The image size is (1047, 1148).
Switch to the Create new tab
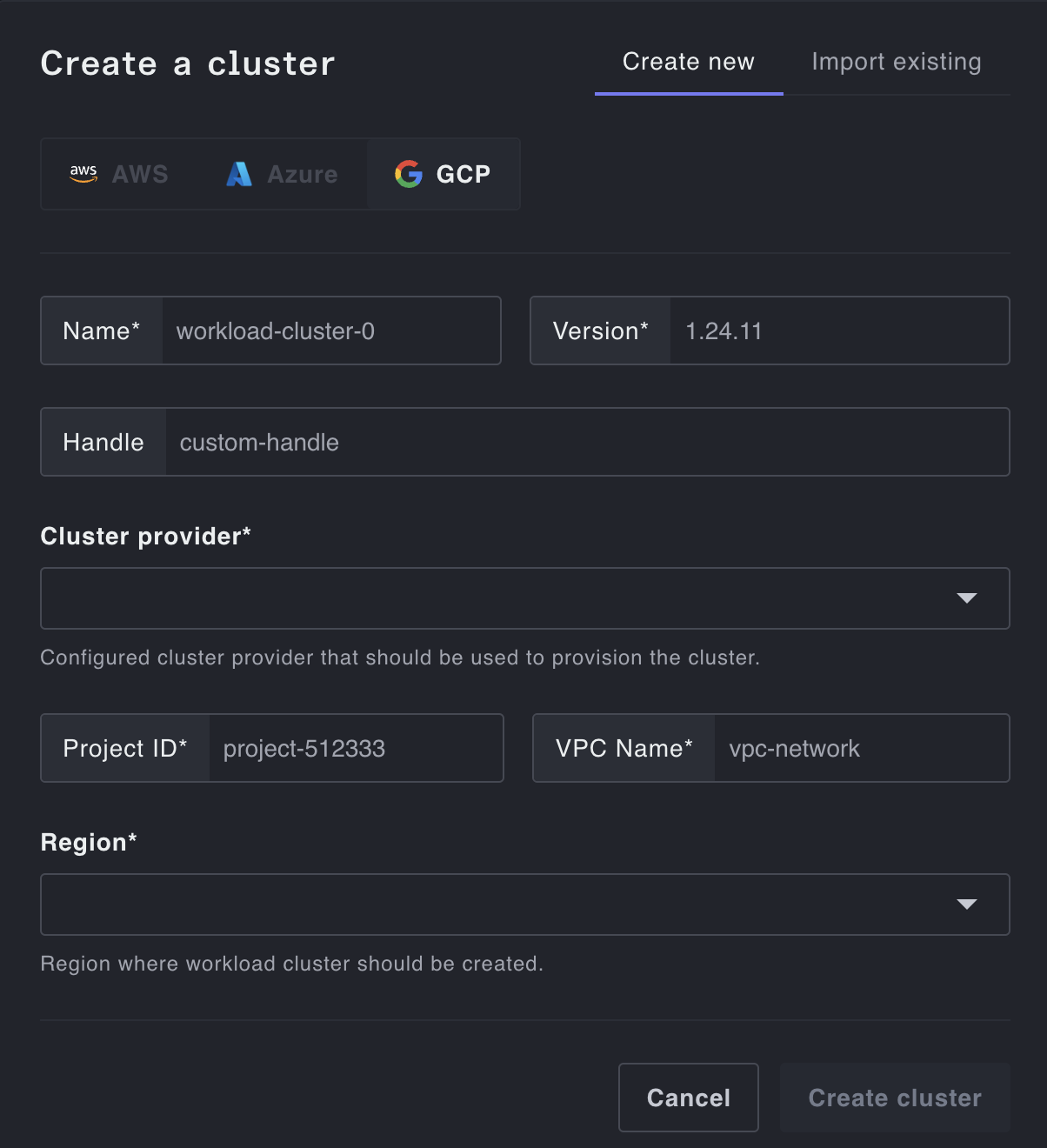click(689, 63)
